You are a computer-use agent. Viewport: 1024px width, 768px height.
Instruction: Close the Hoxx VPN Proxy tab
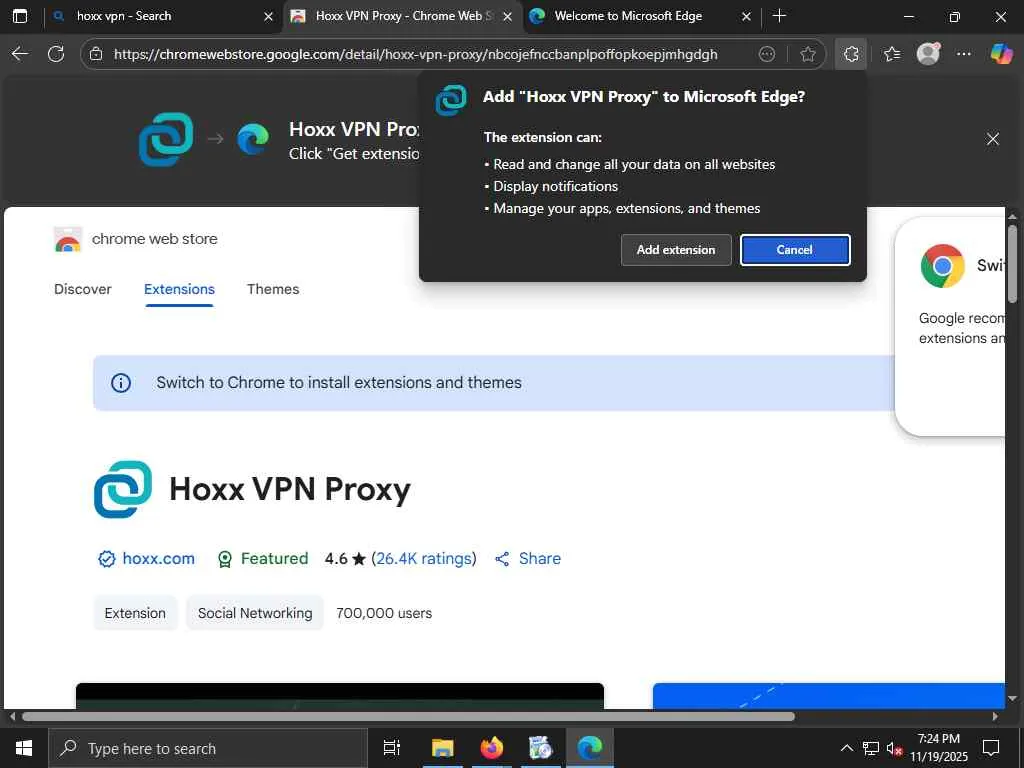[x=507, y=17]
